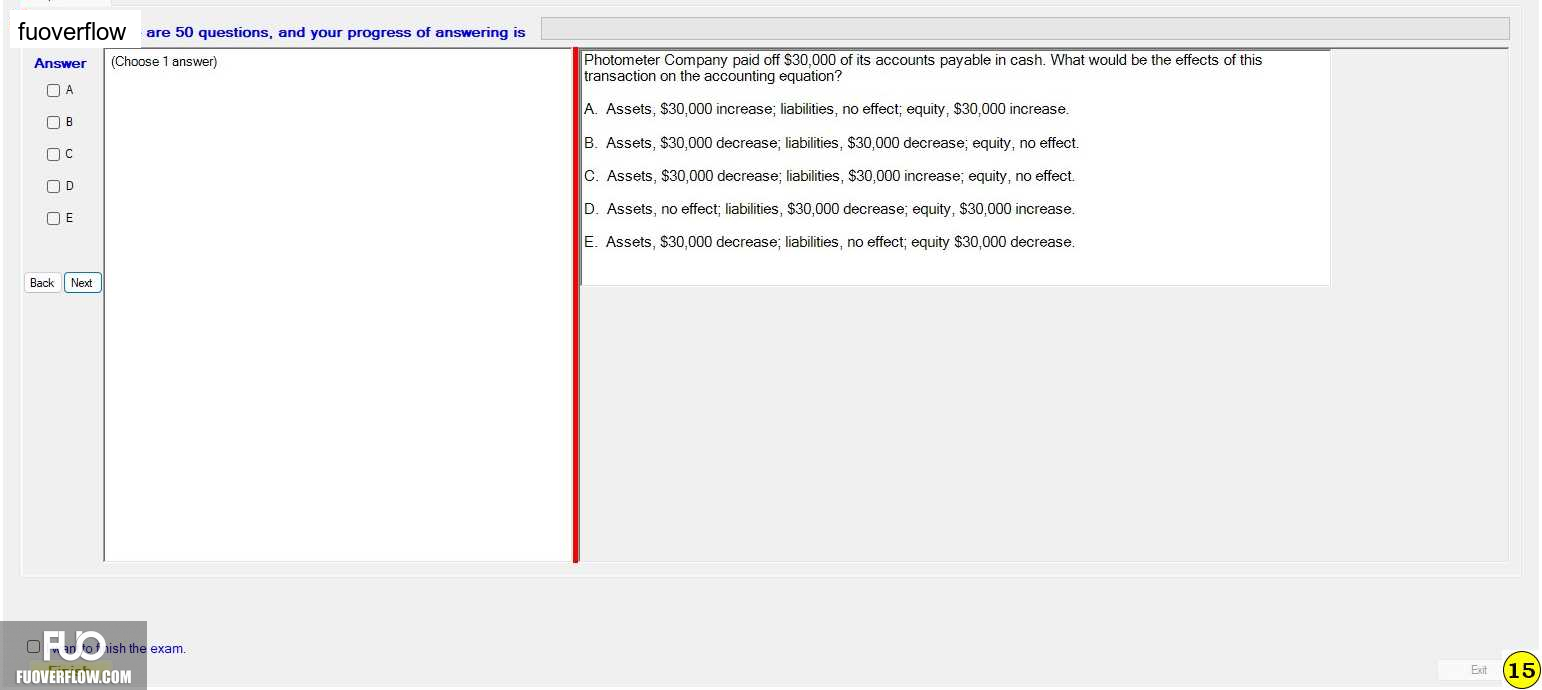Screen dimensions: 1542x690
Task: Click the Exit button
Action: [x=1478, y=670]
